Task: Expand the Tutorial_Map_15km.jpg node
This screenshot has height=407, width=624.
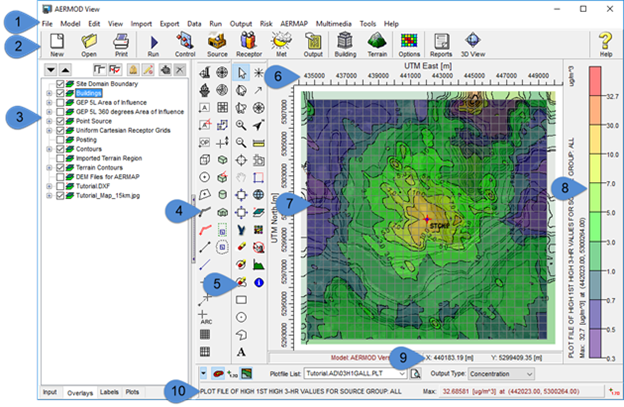Action: click(49, 195)
